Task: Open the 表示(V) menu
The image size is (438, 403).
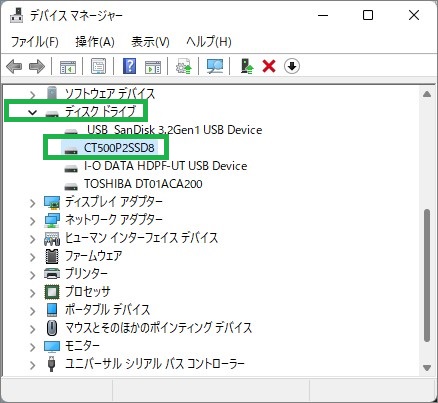Action: pos(150,42)
